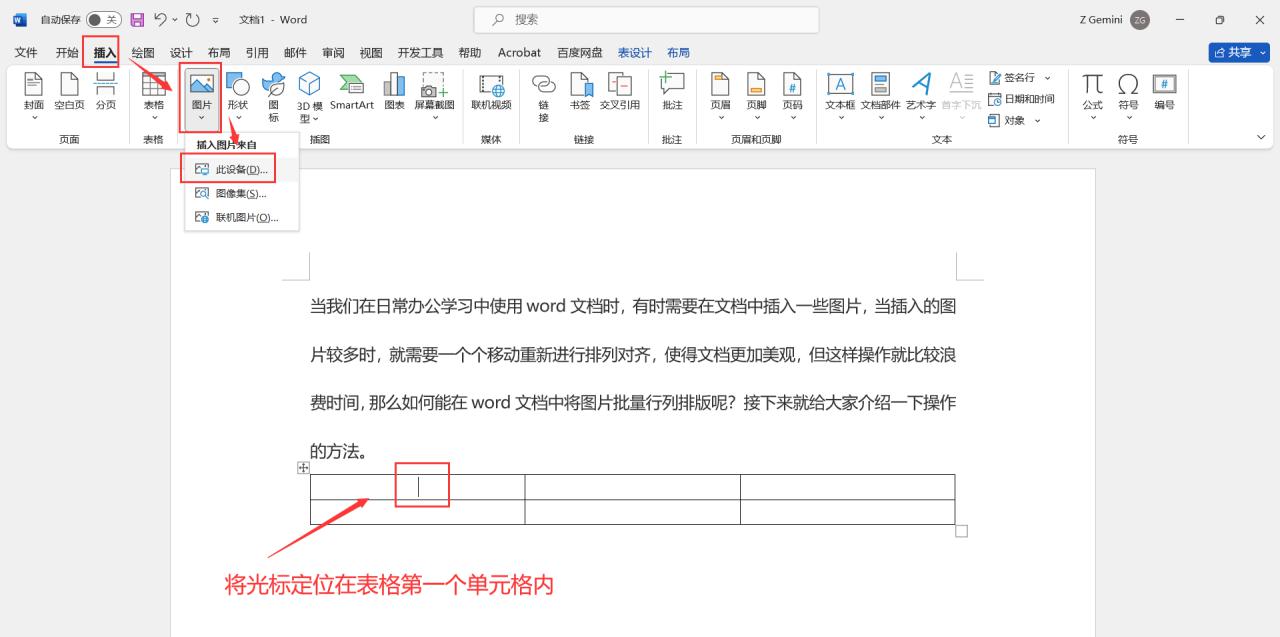This screenshot has height=637, width=1280.
Task: Insert a 封面 cover page
Action: 34,97
